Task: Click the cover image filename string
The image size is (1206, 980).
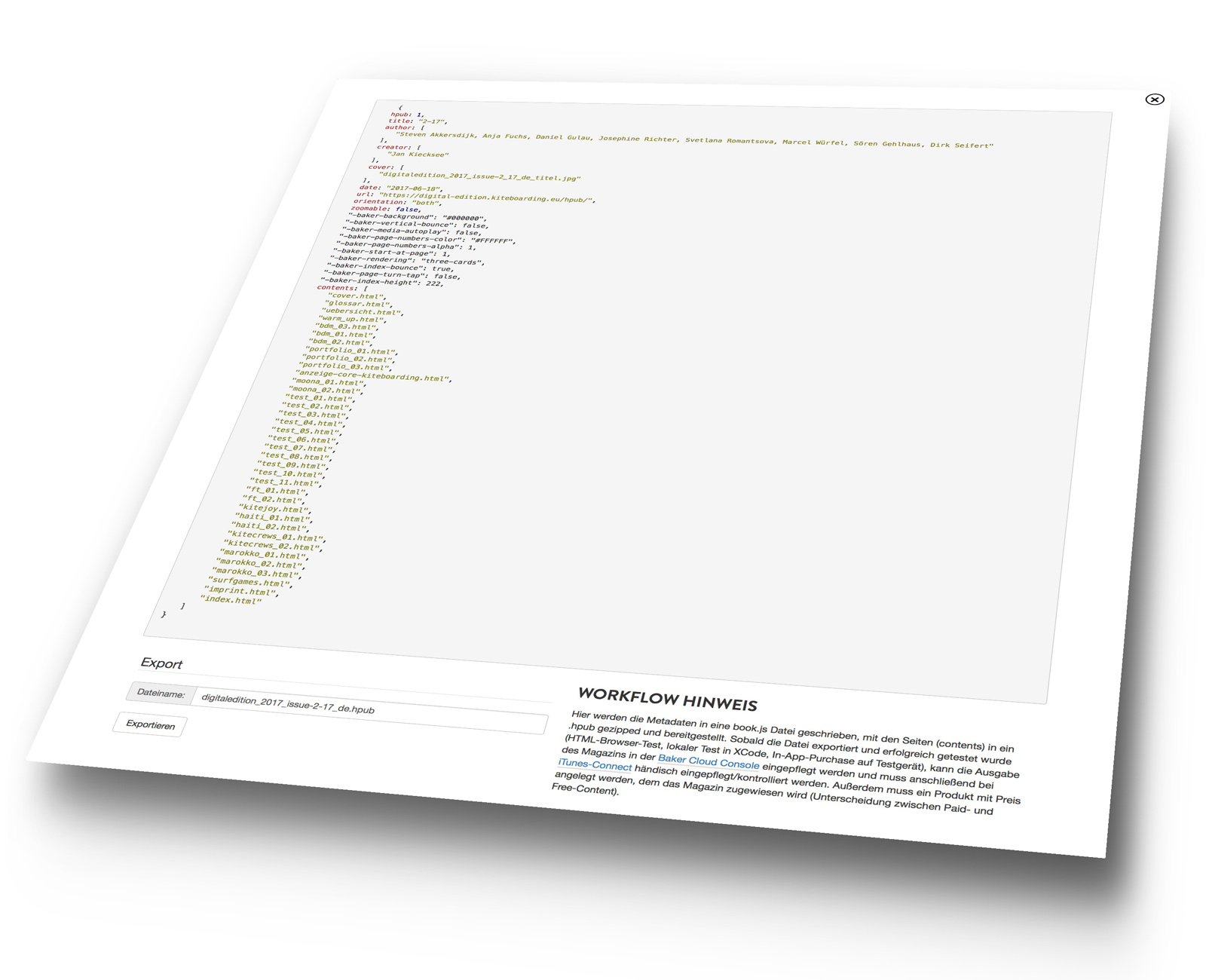Action: tap(479, 176)
